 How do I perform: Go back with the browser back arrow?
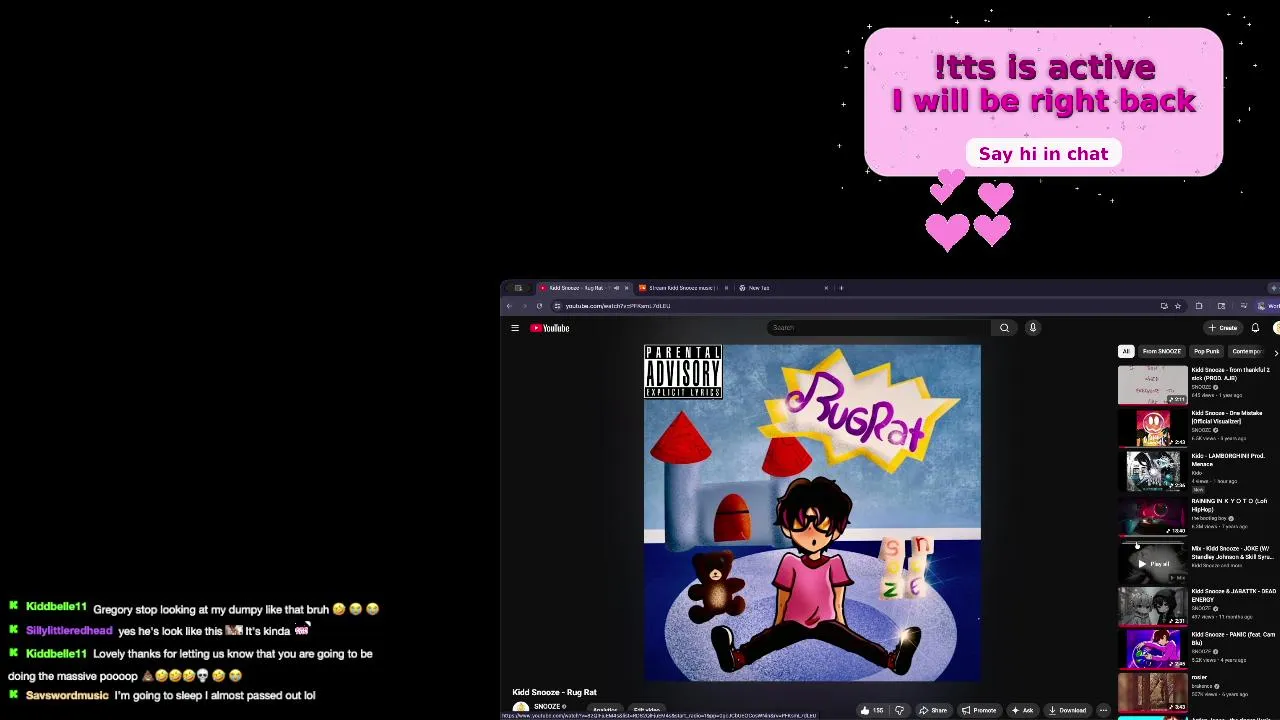click(509, 306)
